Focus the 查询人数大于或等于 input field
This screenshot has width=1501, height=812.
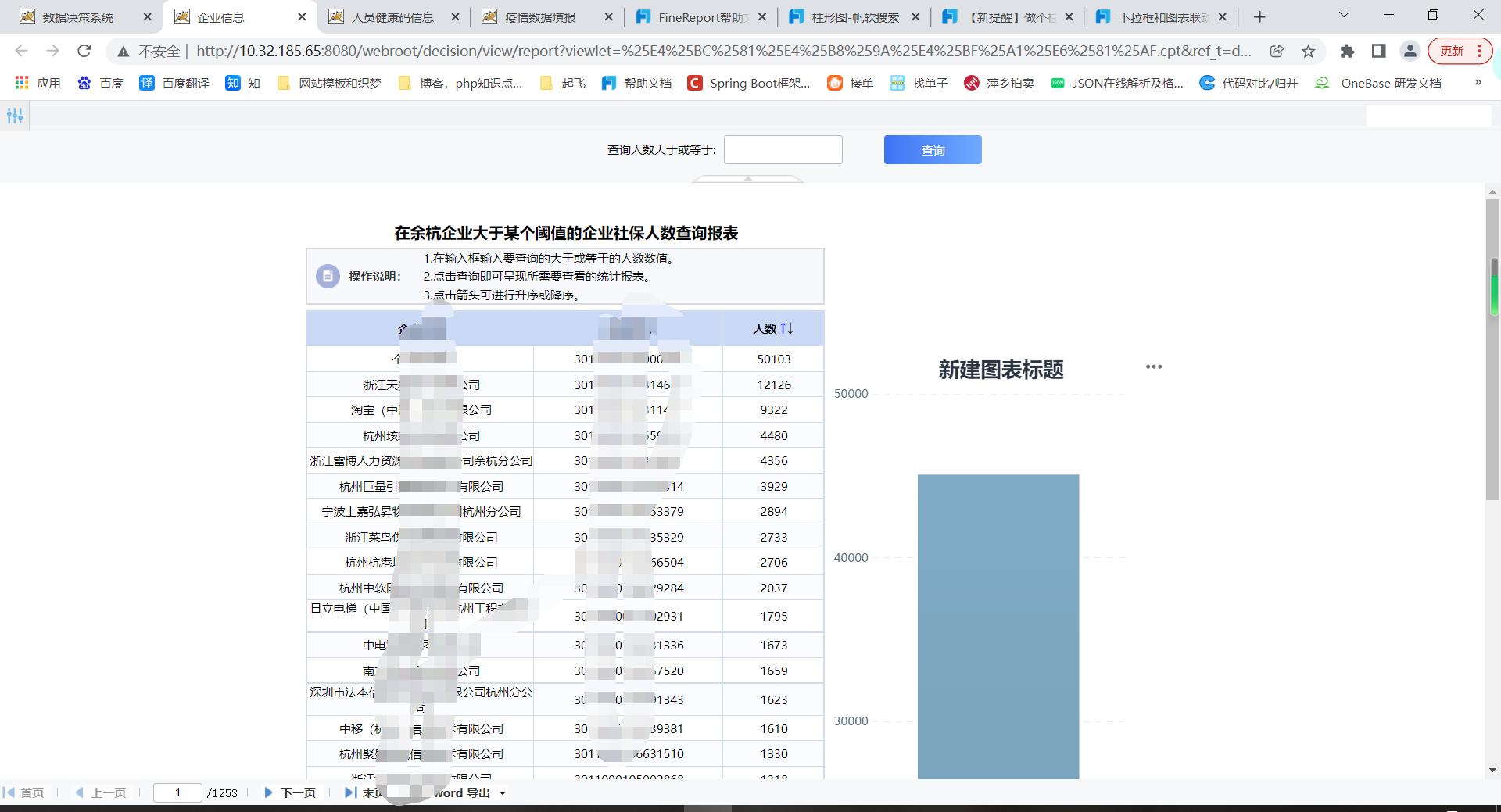click(x=783, y=150)
